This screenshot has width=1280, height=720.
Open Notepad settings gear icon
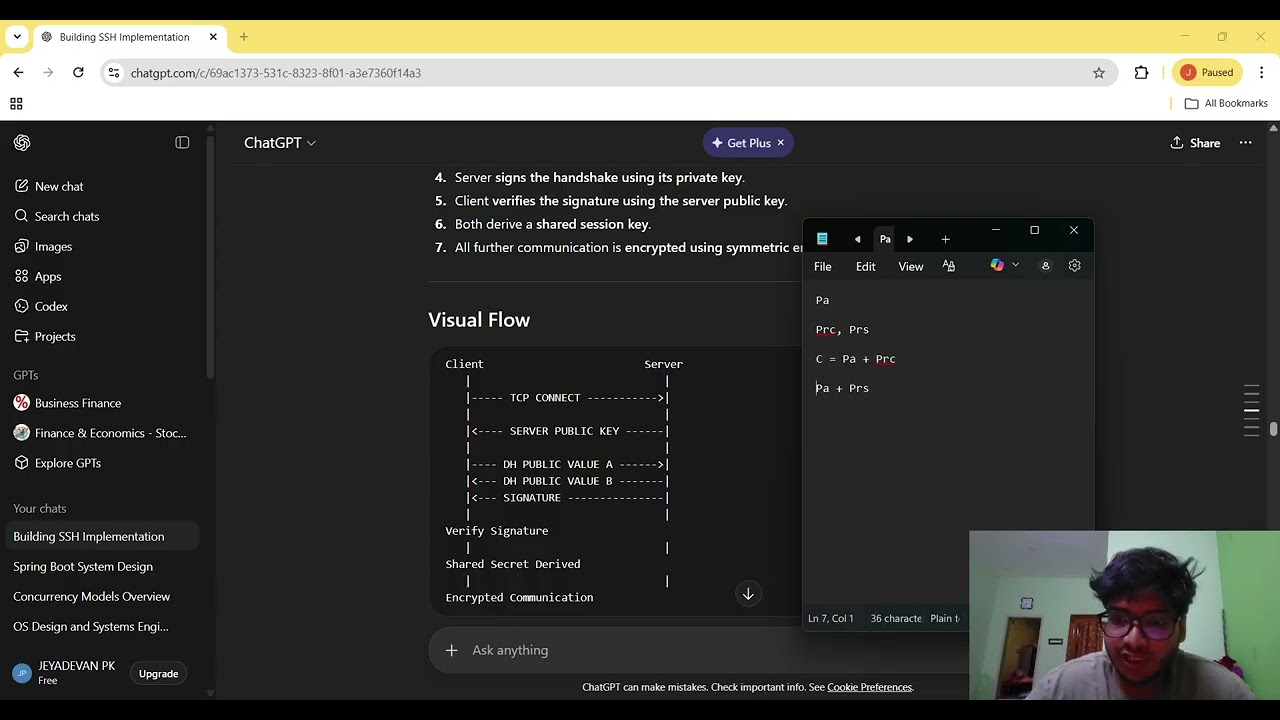click(x=1074, y=266)
